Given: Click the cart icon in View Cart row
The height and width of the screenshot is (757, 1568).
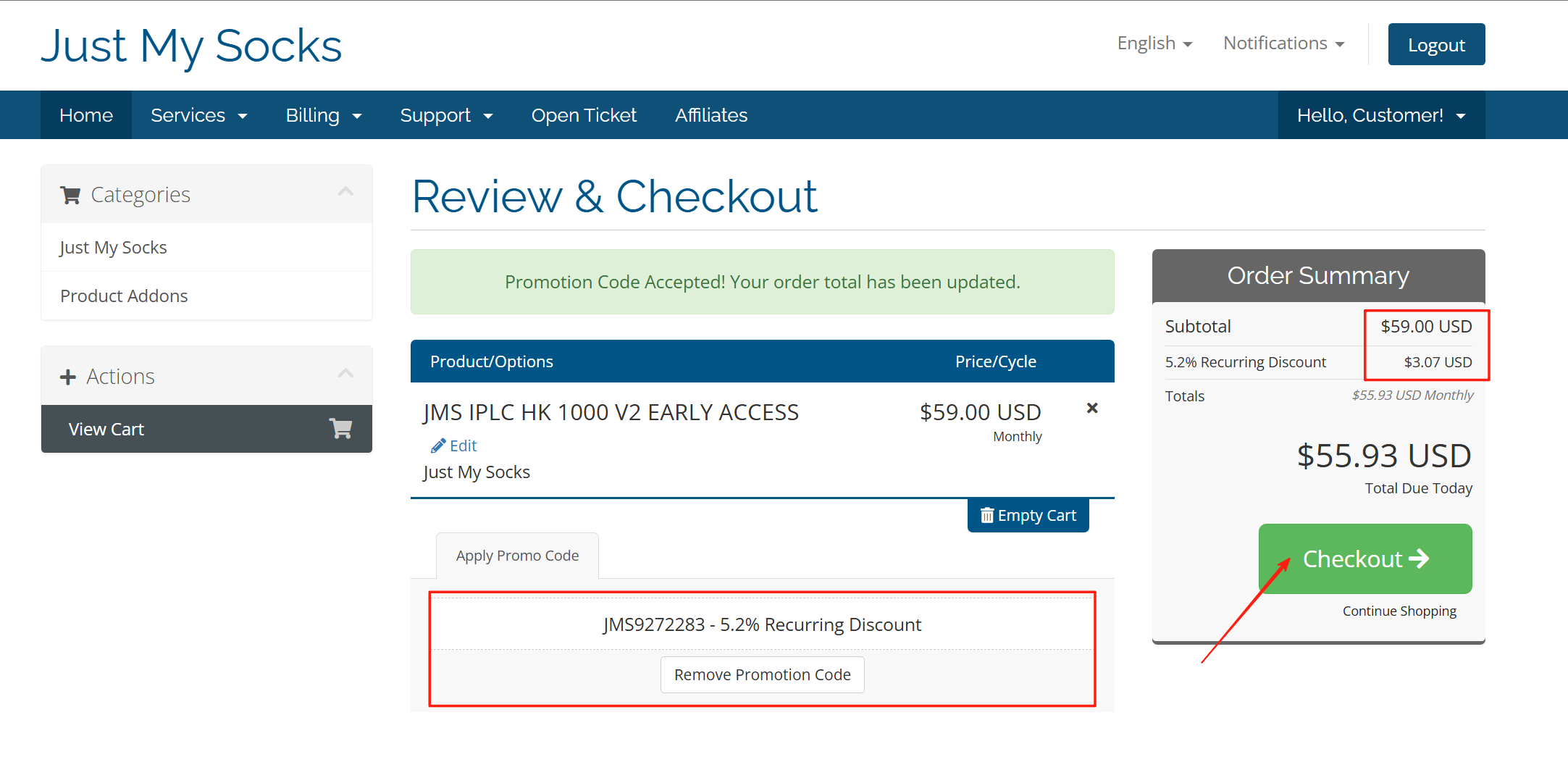Looking at the screenshot, I should pos(340,429).
